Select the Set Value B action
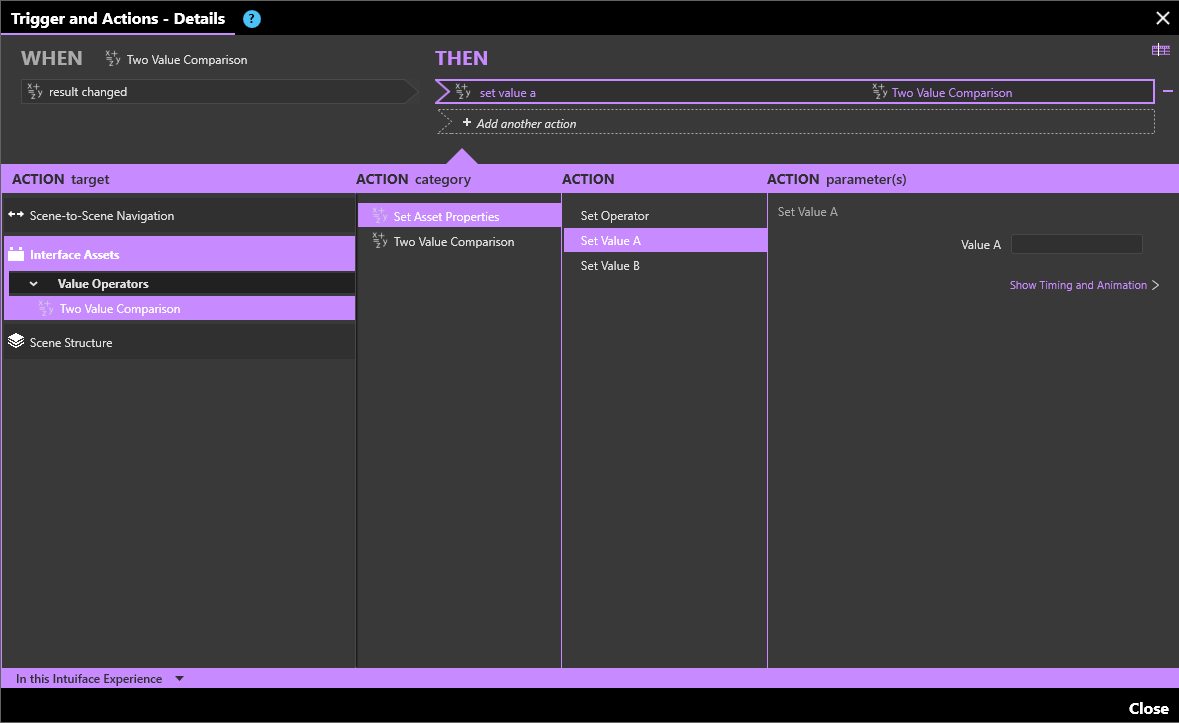The image size is (1179, 723). tap(665, 265)
